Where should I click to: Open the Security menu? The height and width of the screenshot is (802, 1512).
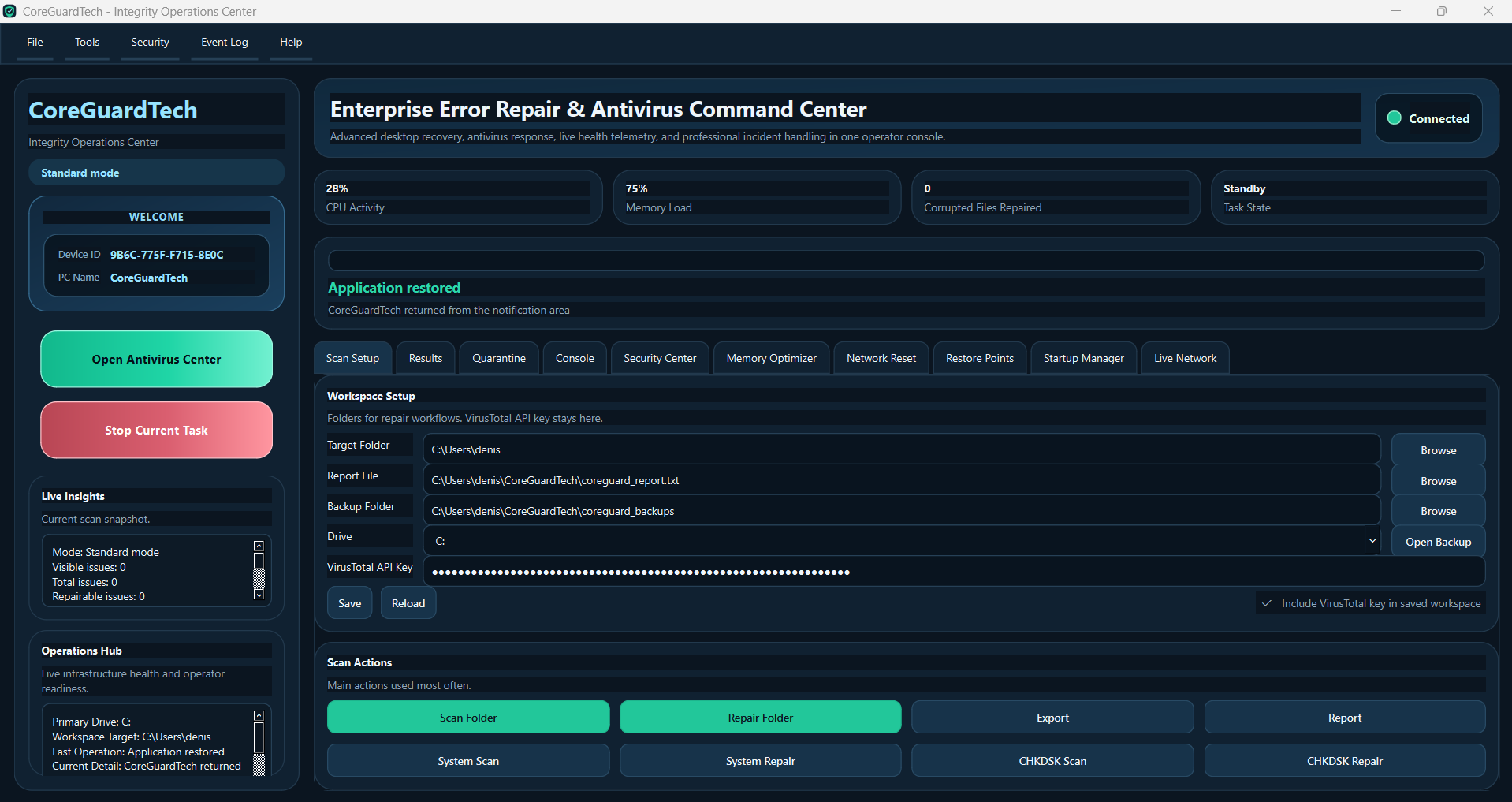point(149,42)
